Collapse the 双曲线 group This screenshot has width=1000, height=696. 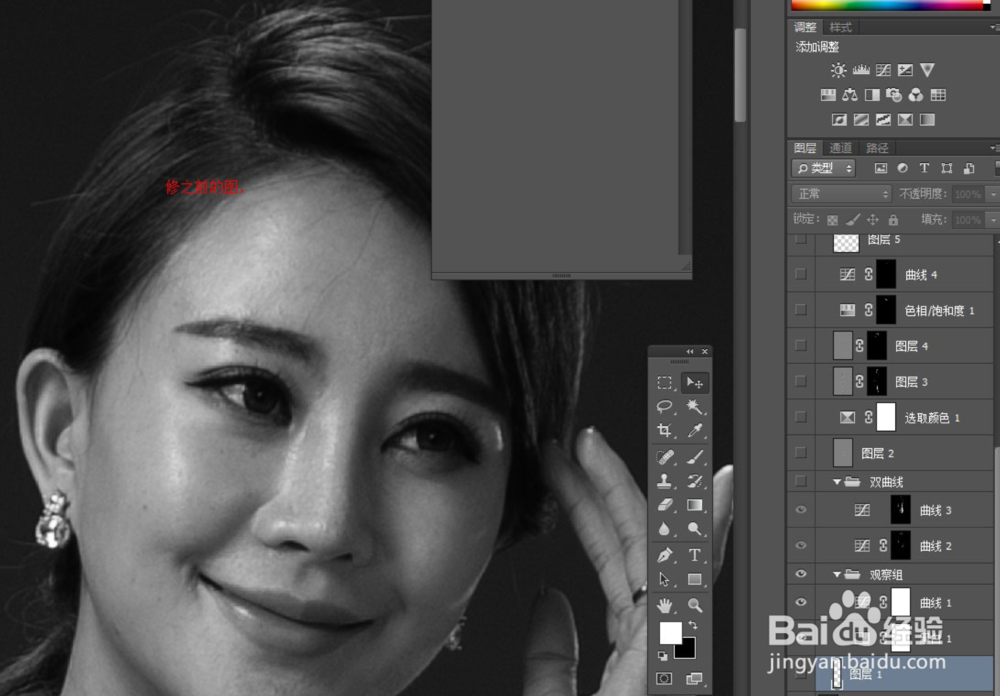(x=837, y=482)
